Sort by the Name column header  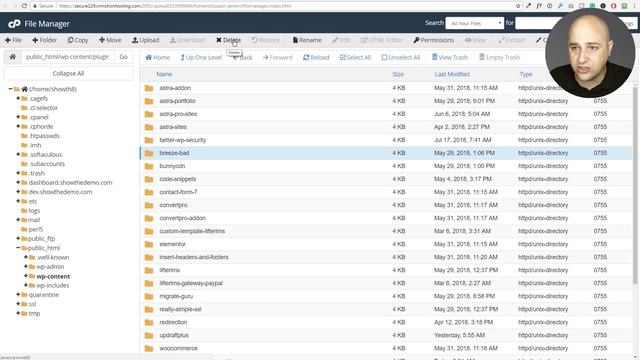(x=164, y=74)
